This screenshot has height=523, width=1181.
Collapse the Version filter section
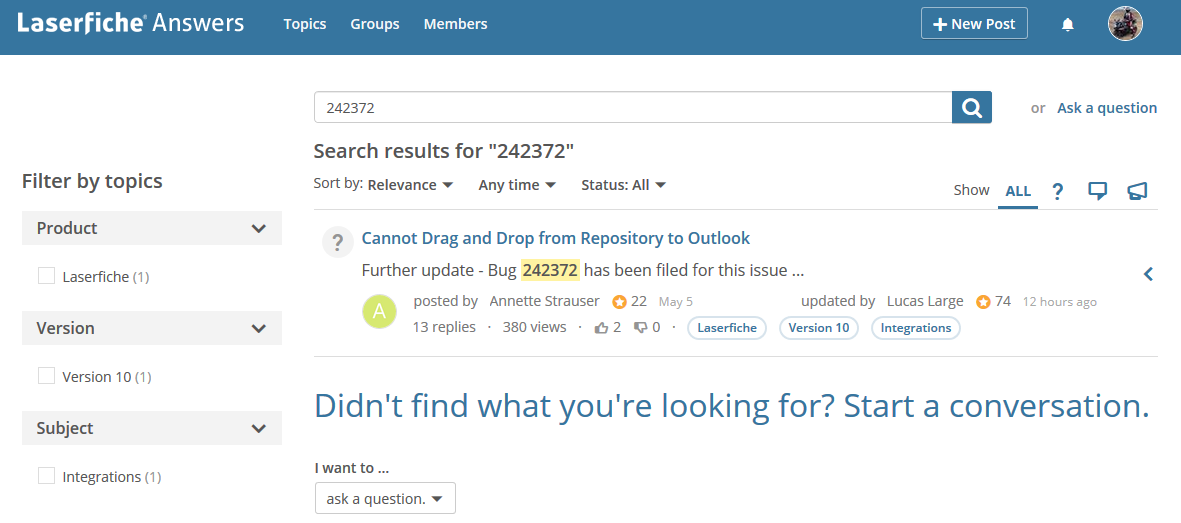(x=258, y=329)
